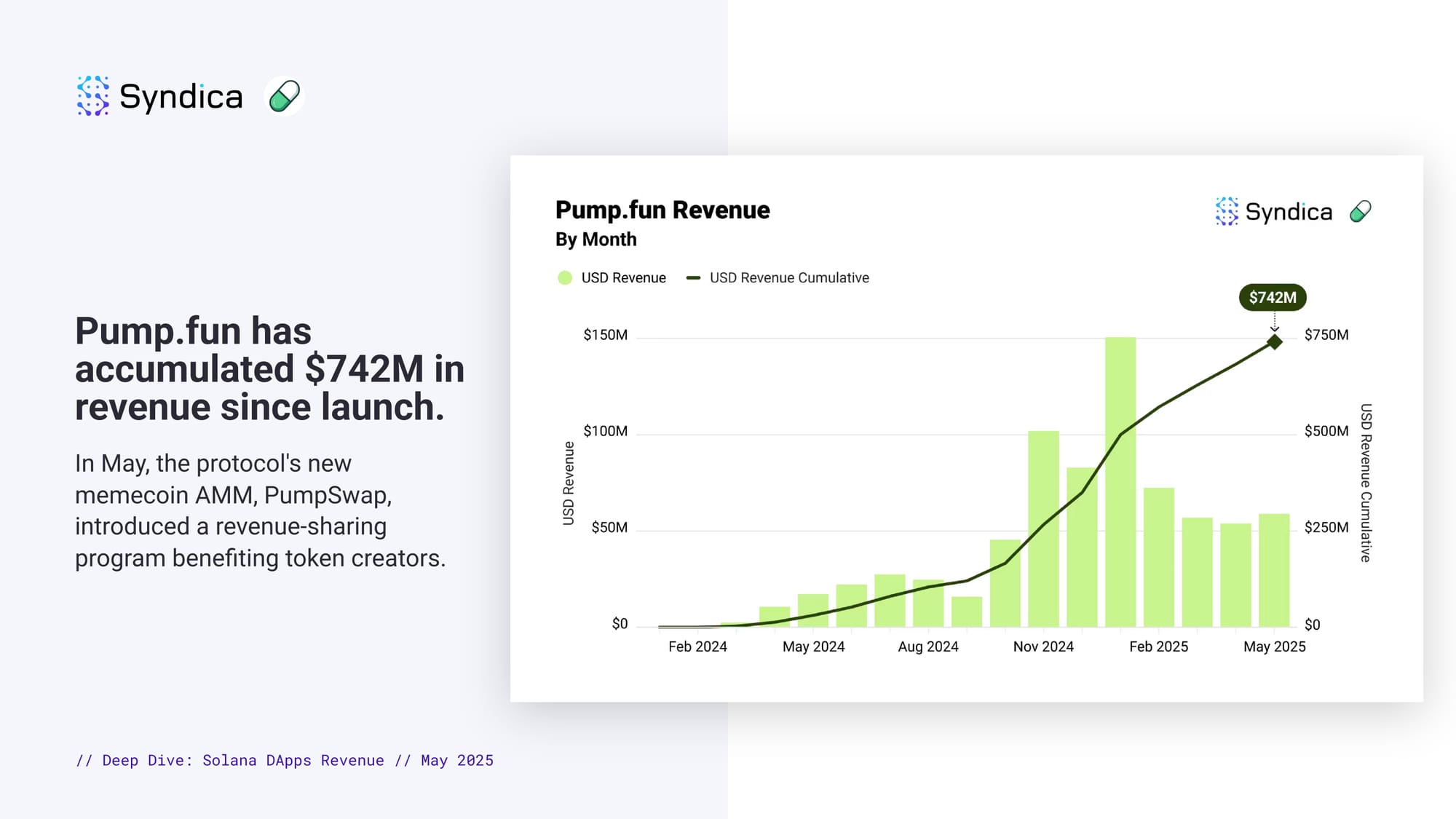Viewport: 1456px width, 819px height.
Task: Click the "$150M" left axis label
Action: pos(605,335)
